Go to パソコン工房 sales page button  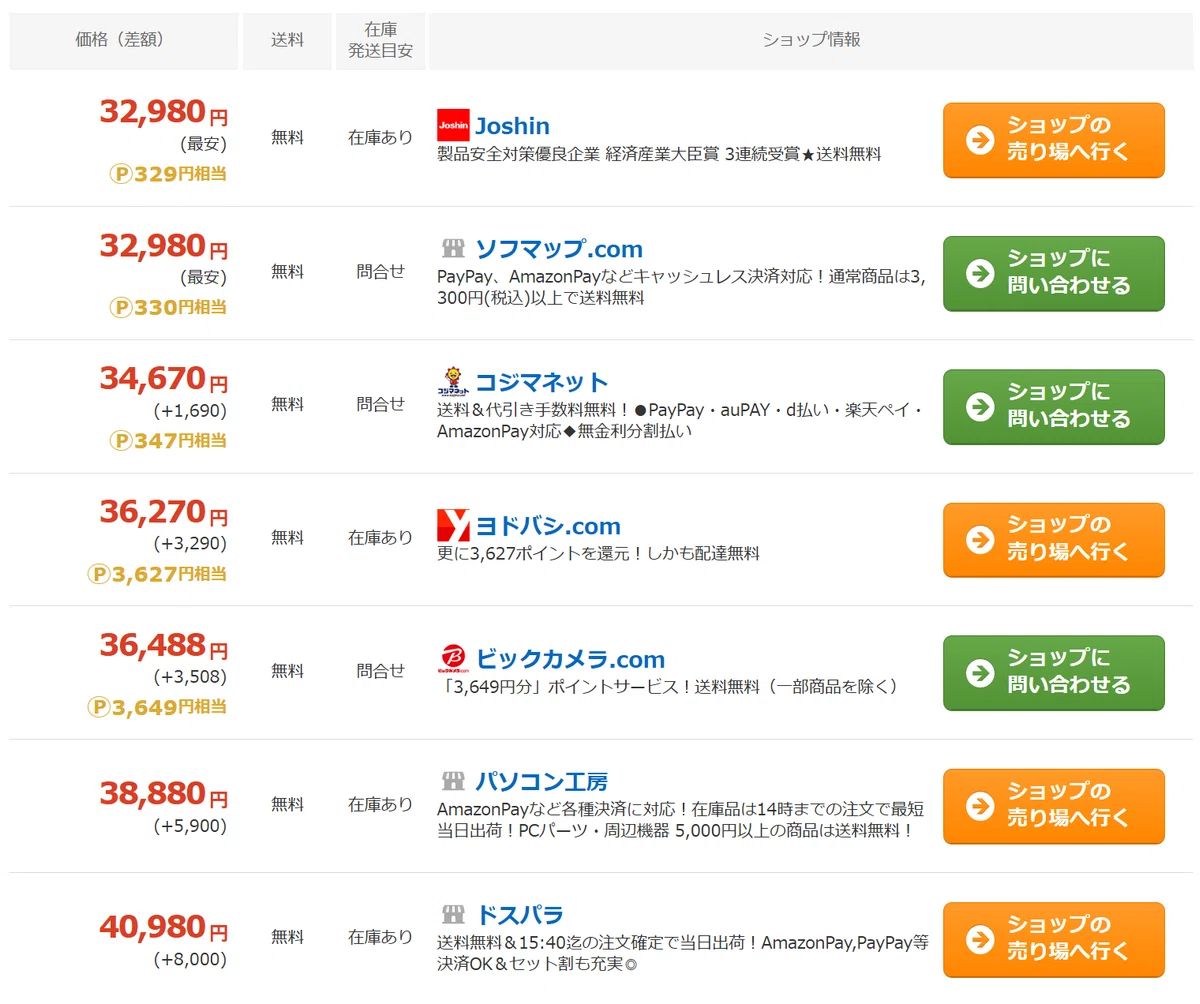click(1054, 806)
